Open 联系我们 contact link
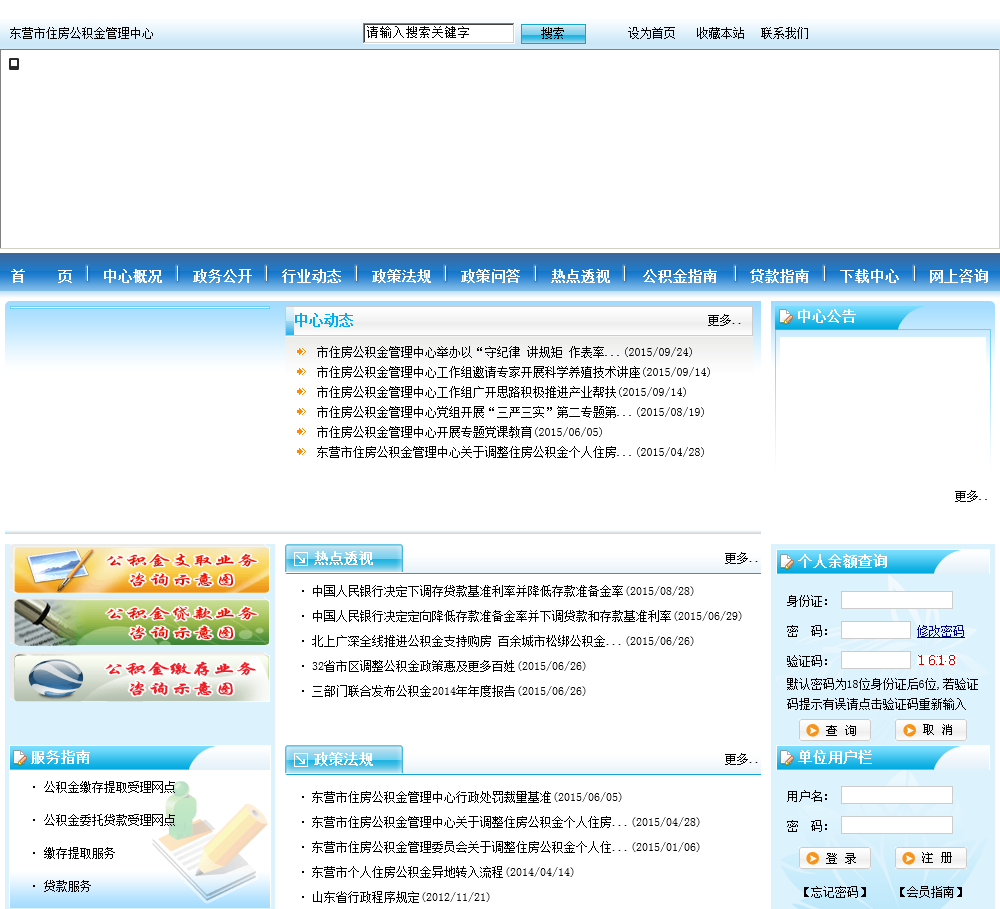The height and width of the screenshot is (909, 1000). click(x=784, y=33)
